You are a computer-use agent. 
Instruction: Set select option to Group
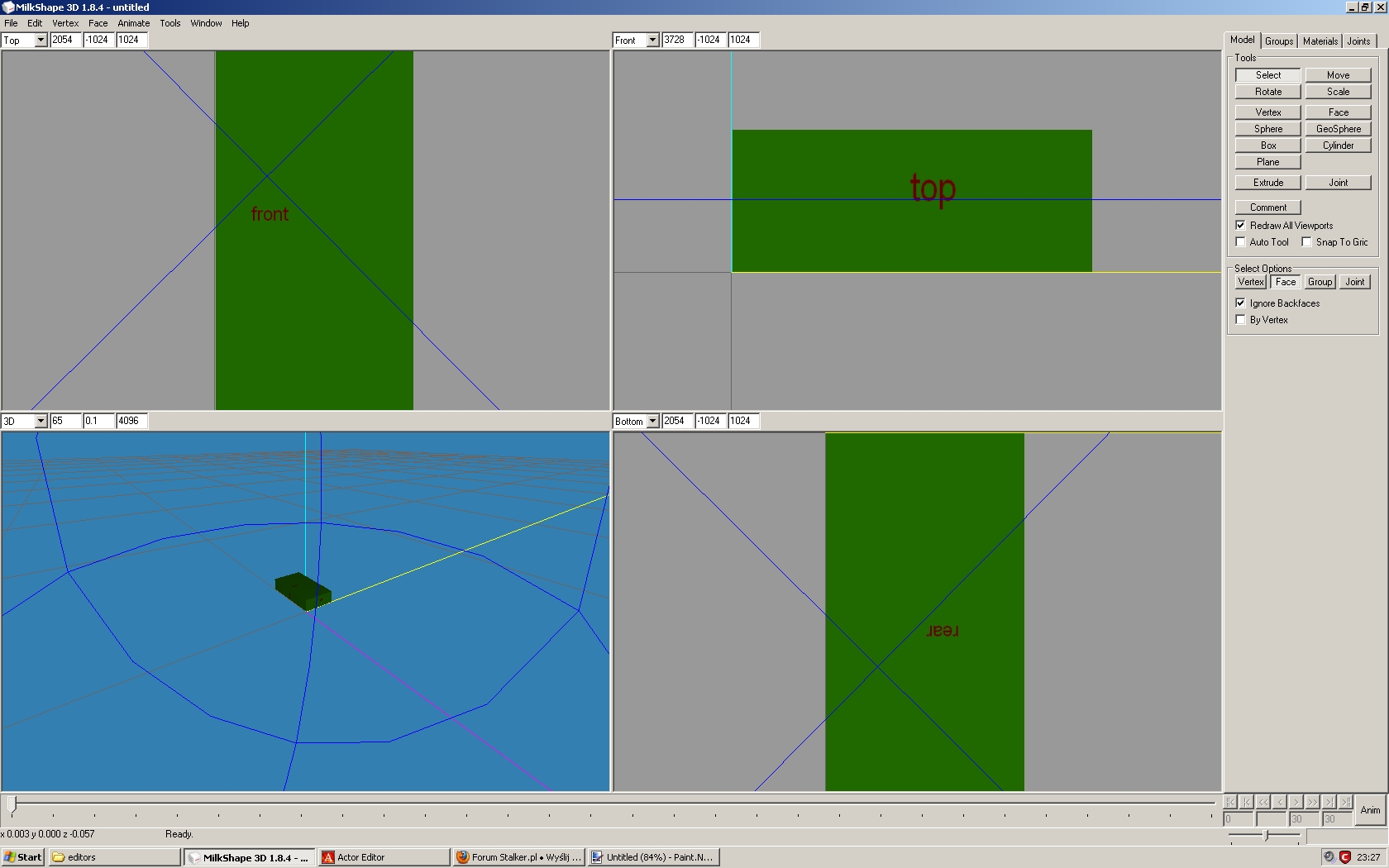(x=1320, y=282)
